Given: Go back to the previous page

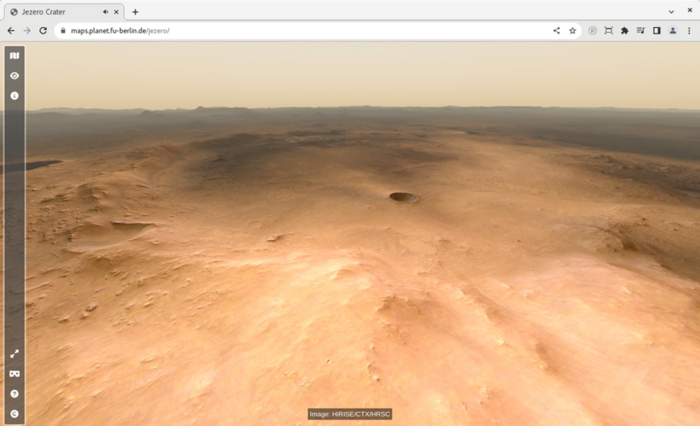Looking at the screenshot, I should [10, 31].
